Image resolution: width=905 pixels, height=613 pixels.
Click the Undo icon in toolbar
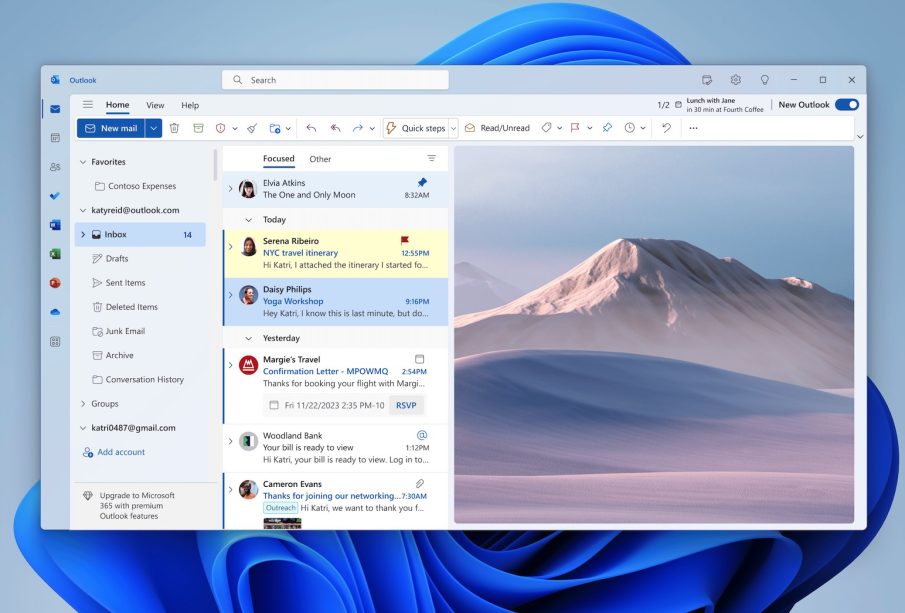(x=667, y=128)
